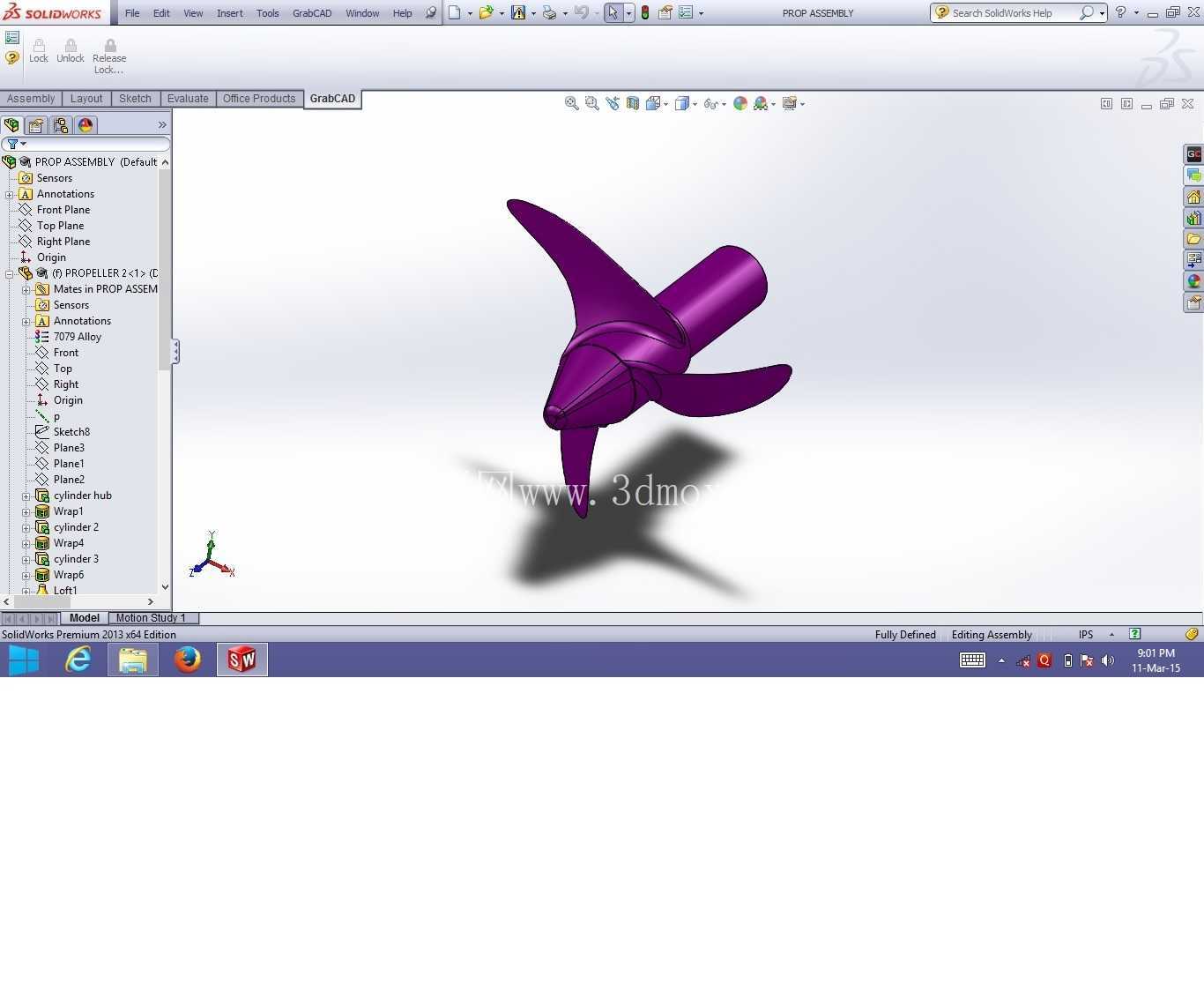Open the DisplayManager tab
Viewport: 1204px width, 984px height.
pyautogui.click(x=85, y=125)
